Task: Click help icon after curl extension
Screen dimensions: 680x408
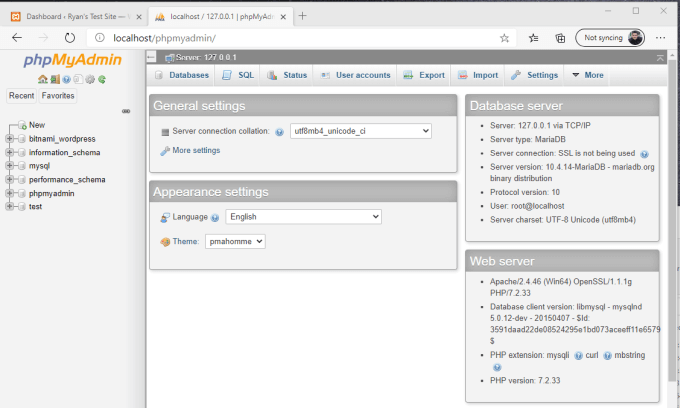Action: click(607, 356)
